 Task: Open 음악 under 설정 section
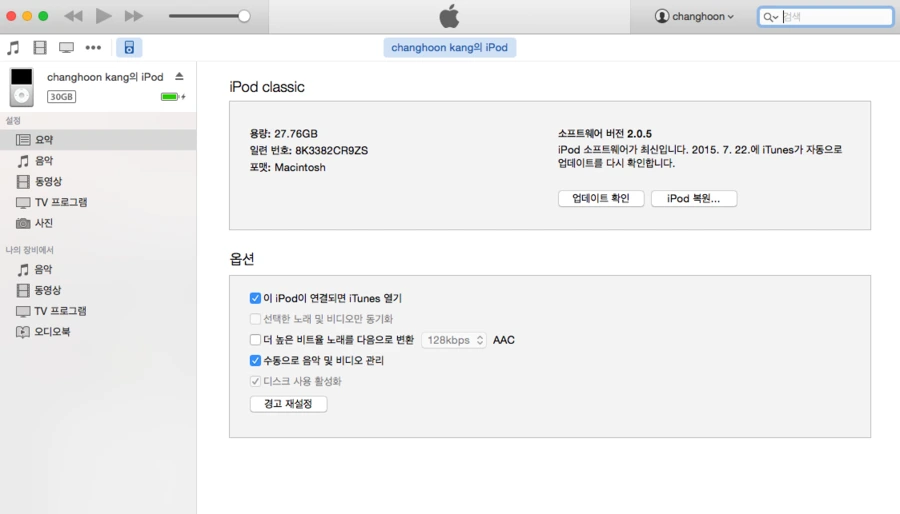(x=98, y=161)
